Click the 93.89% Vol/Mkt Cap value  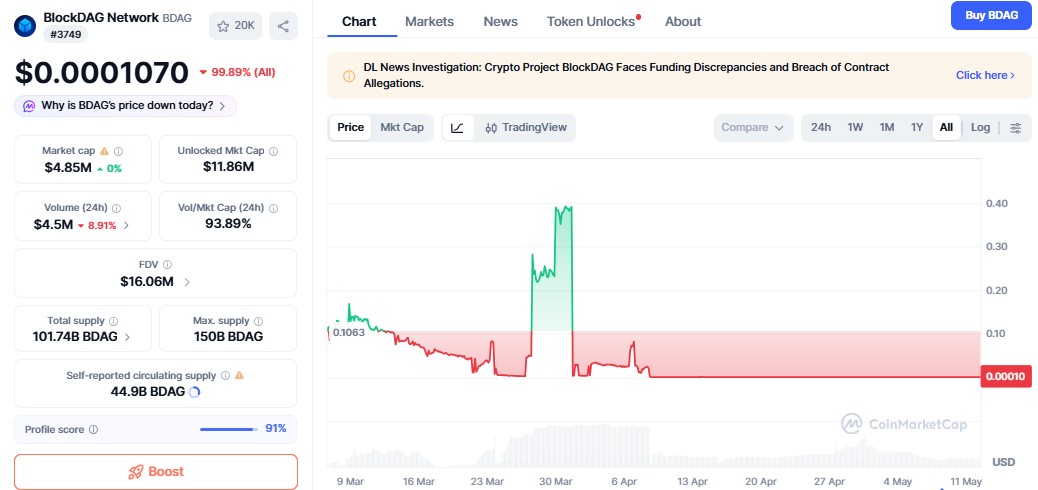tap(228, 224)
